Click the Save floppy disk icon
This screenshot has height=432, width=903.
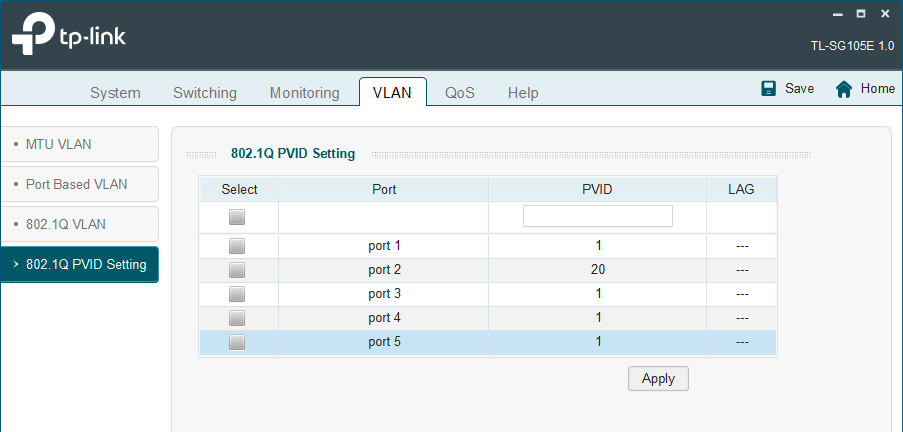tap(769, 88)
